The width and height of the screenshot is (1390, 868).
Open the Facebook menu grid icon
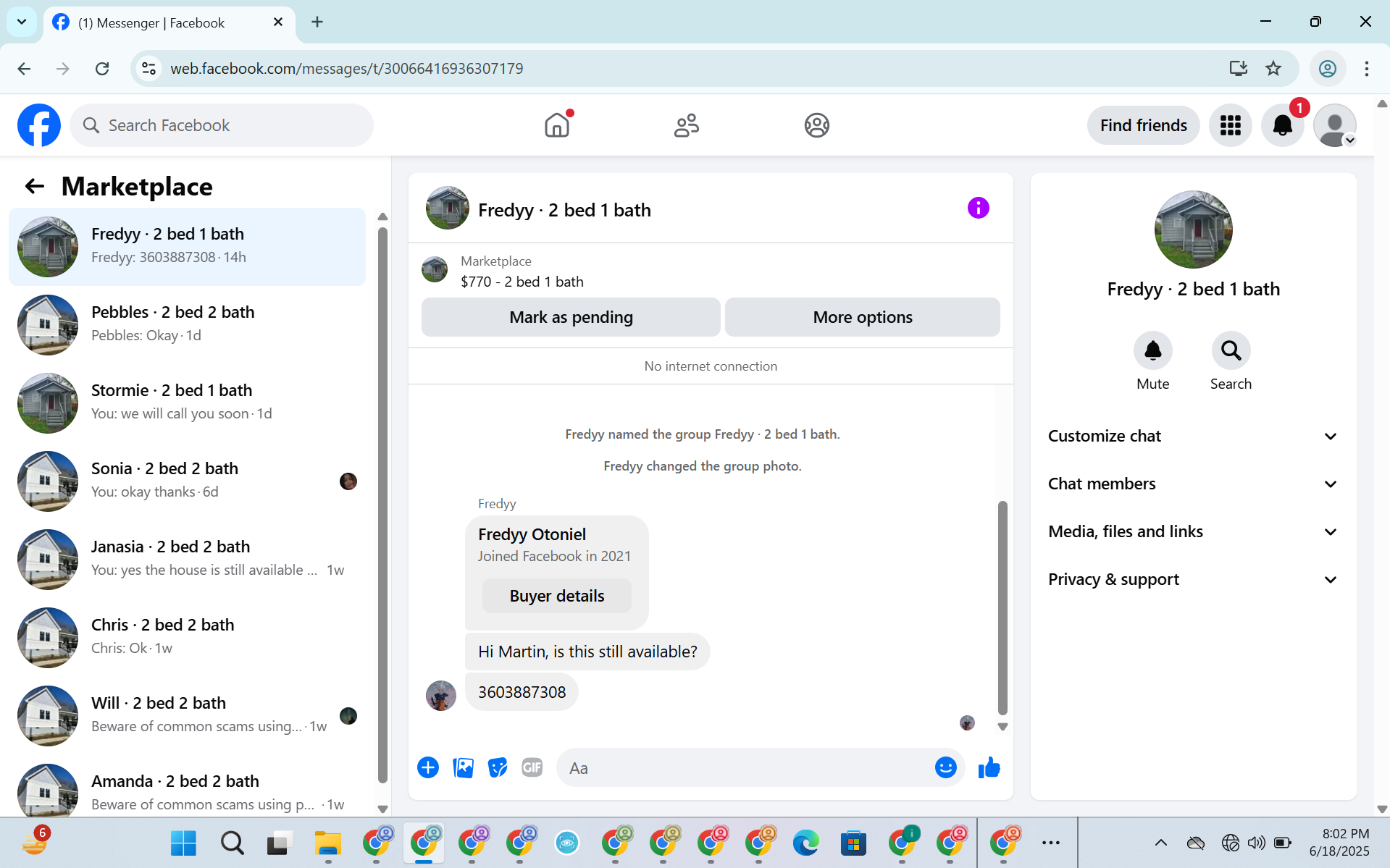tap(1230, 125)
